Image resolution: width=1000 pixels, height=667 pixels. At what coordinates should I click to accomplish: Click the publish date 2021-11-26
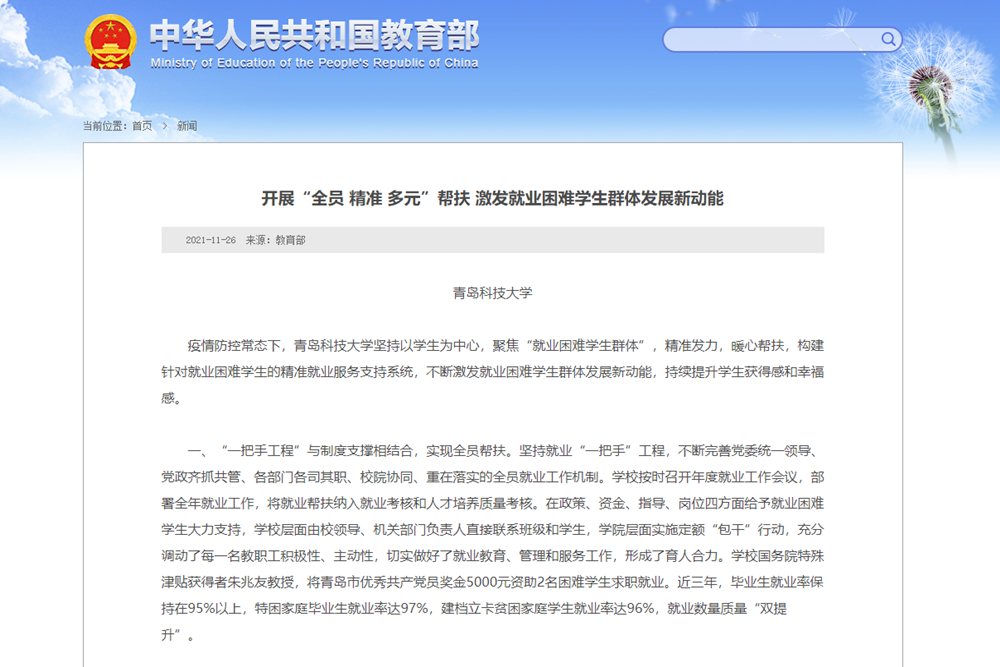[x=210, y=241]
